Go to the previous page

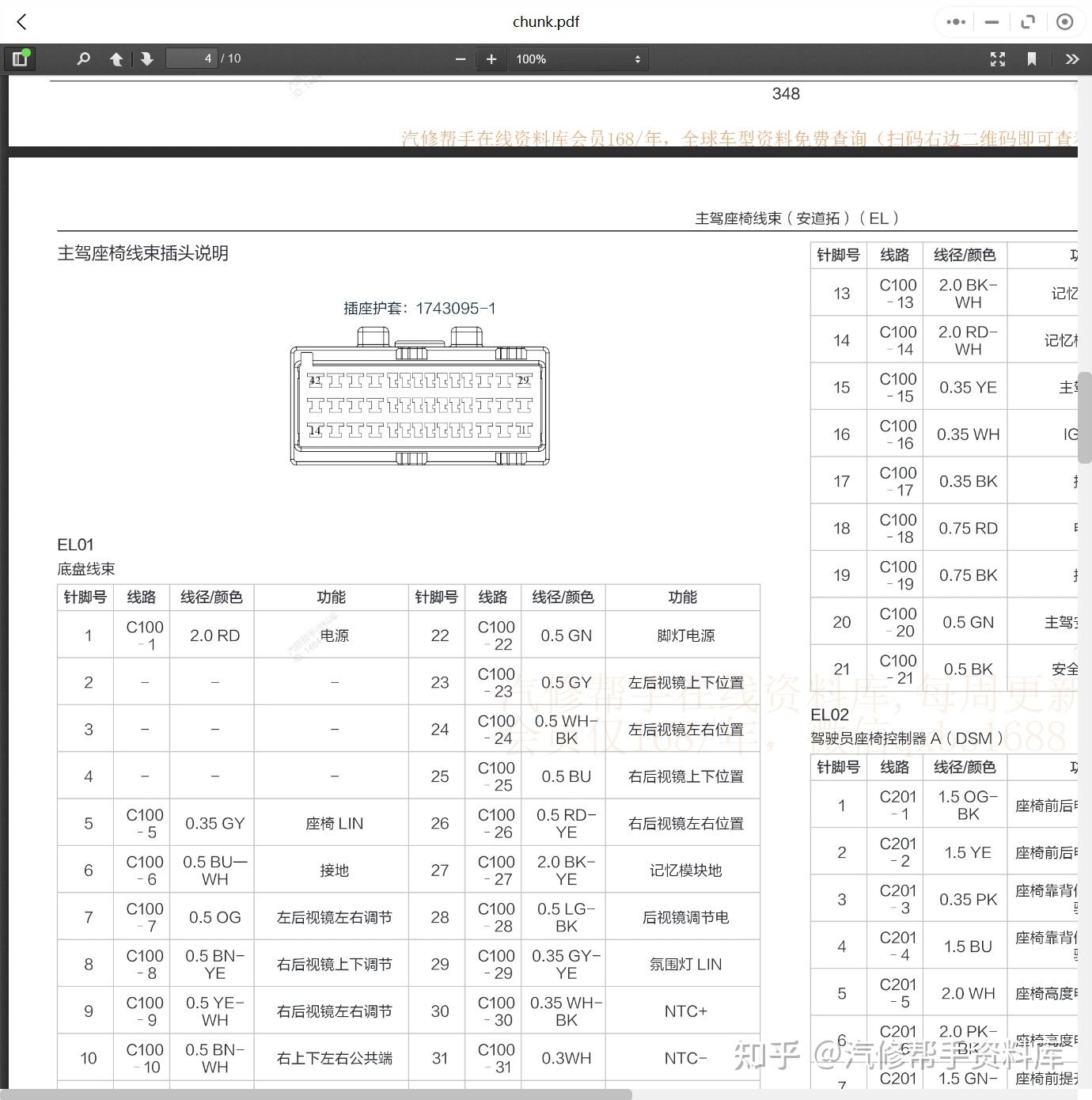(116, 58)
